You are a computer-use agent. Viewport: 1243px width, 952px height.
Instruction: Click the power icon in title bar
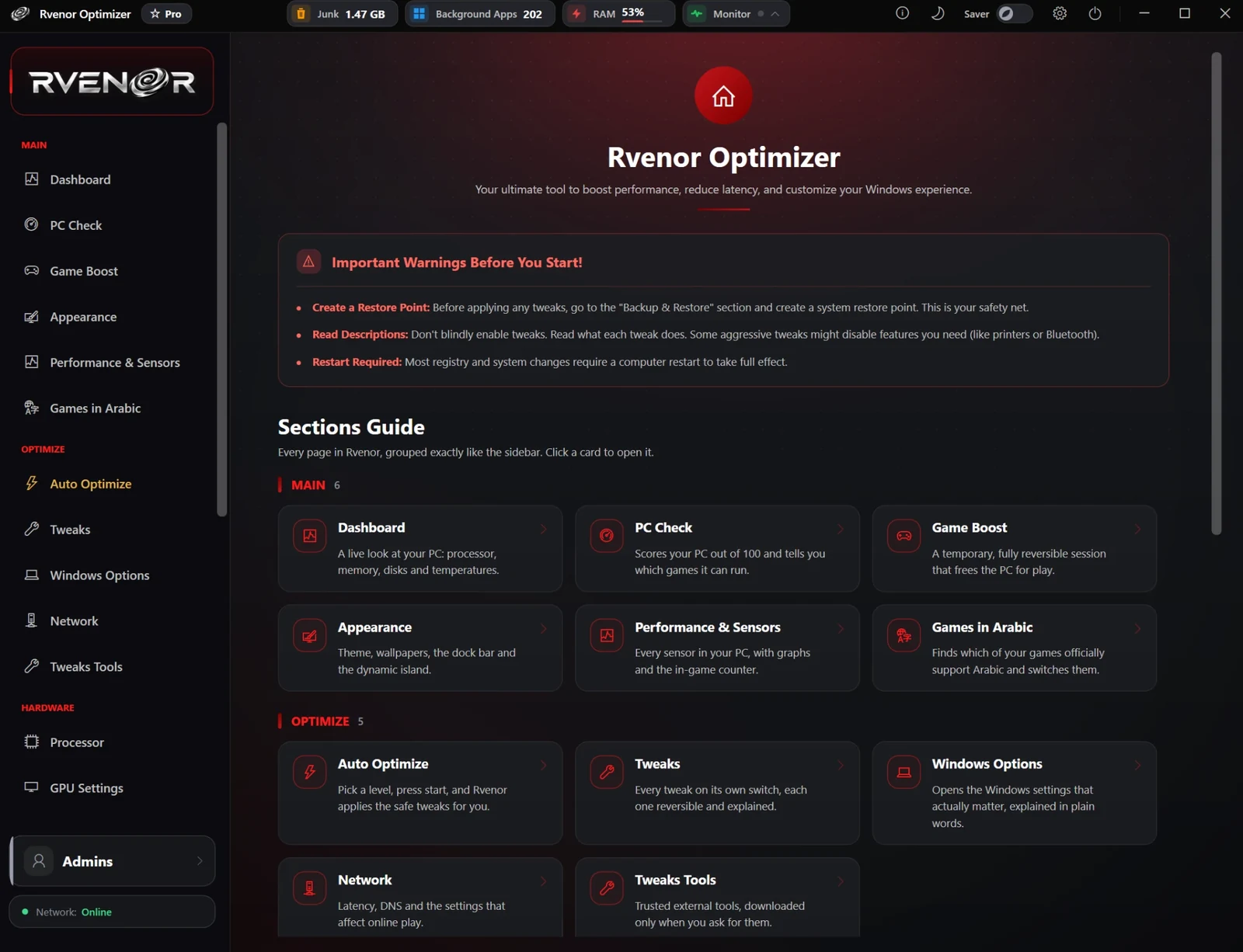point(1095,13)
